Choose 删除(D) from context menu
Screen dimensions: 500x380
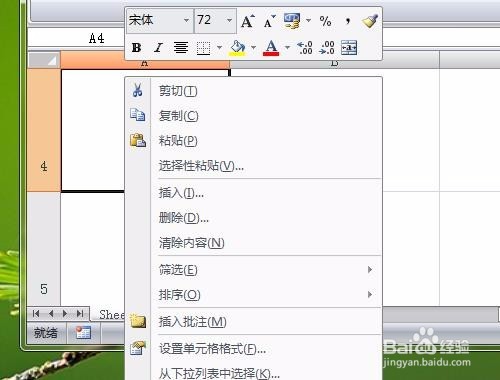coord(253,218)
